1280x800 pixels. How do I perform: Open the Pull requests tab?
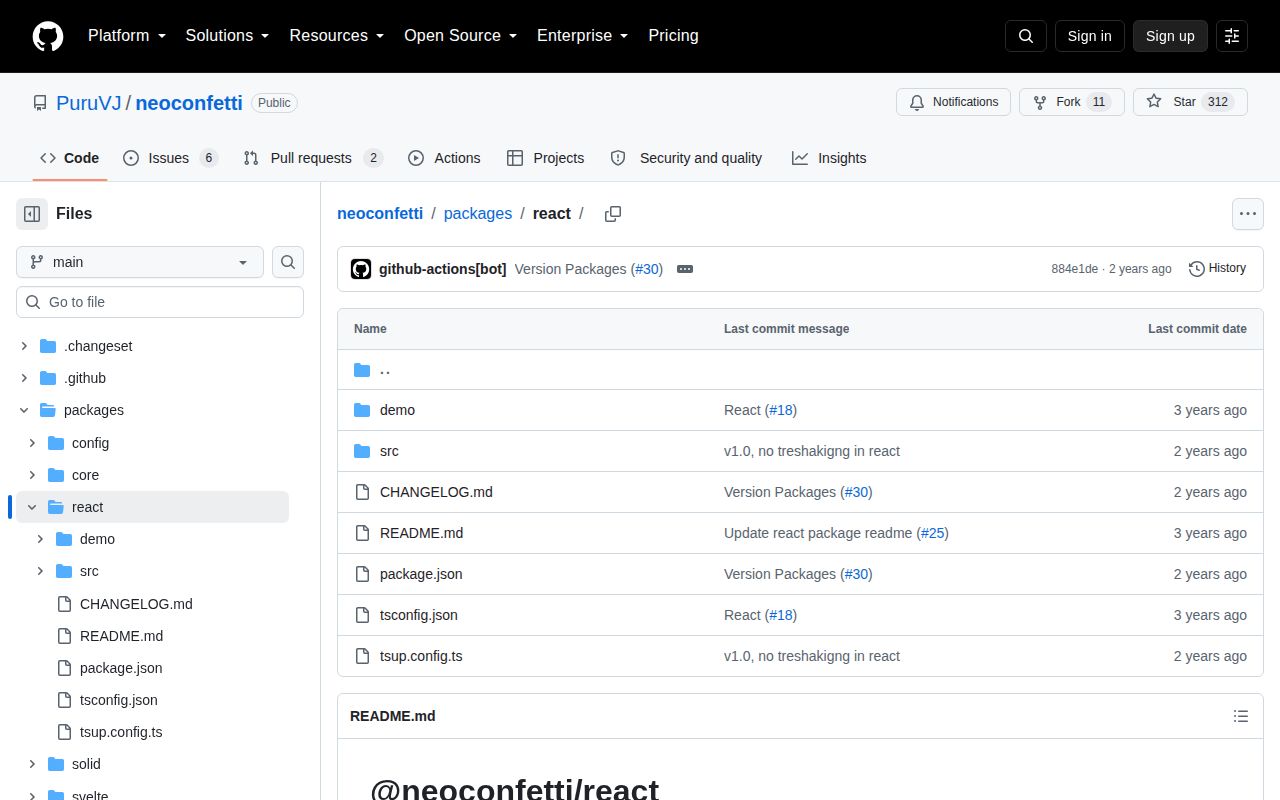click(x=313, y=158)
